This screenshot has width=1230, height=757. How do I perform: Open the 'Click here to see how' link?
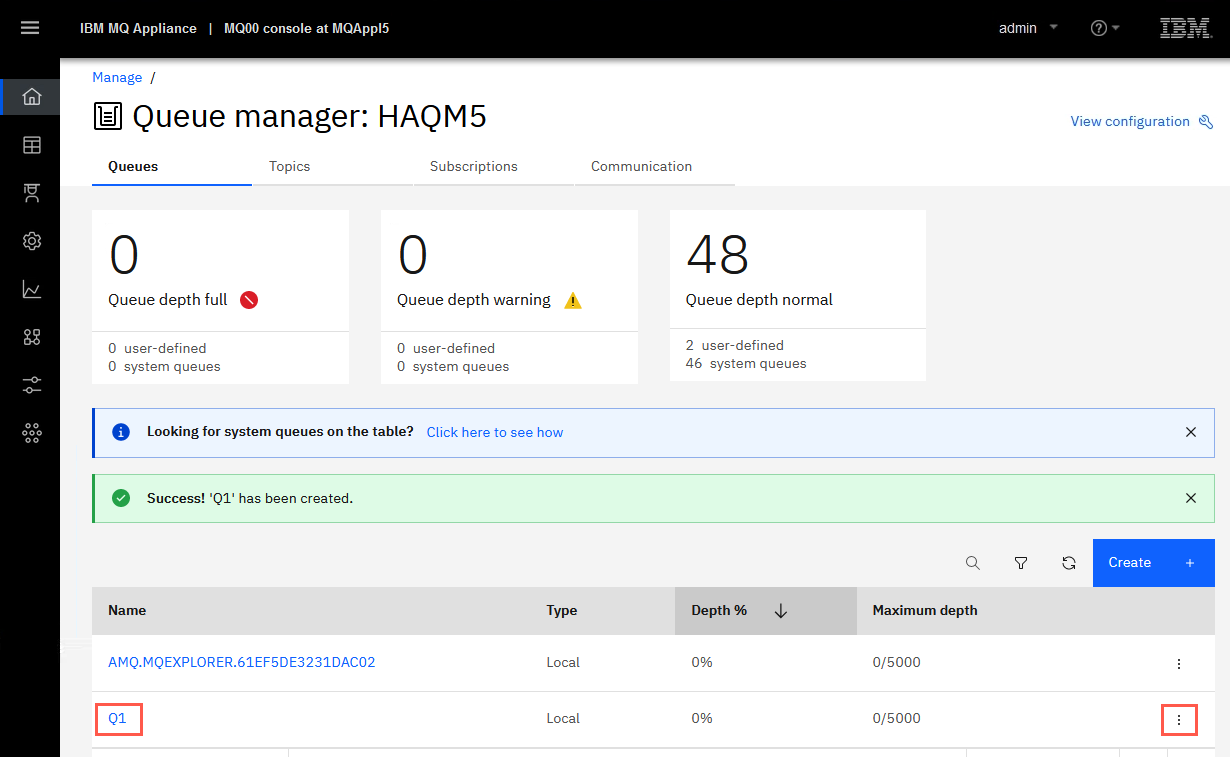tap(495, 432)
